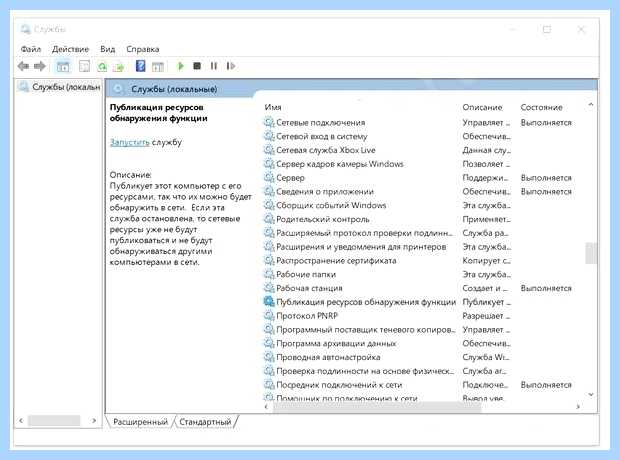
Task: Pause the service with the pause button
Action: coord(214,66)
